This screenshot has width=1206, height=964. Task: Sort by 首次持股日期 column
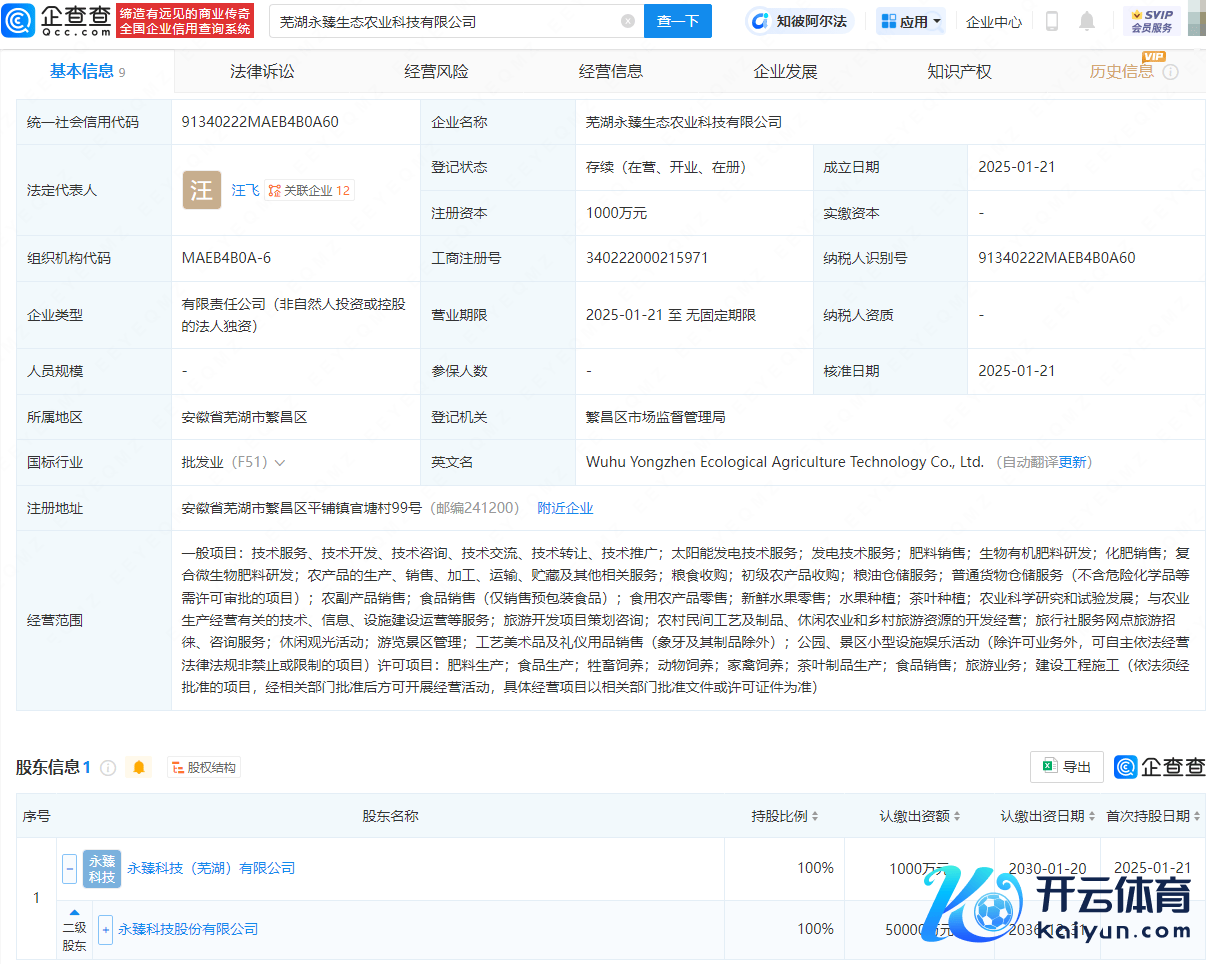(x=1196, y=816)
